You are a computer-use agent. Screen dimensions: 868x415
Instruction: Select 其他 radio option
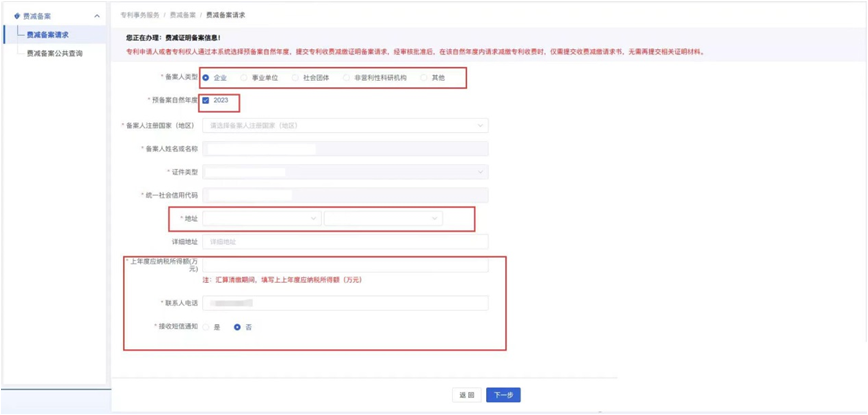tap(424, 78)
